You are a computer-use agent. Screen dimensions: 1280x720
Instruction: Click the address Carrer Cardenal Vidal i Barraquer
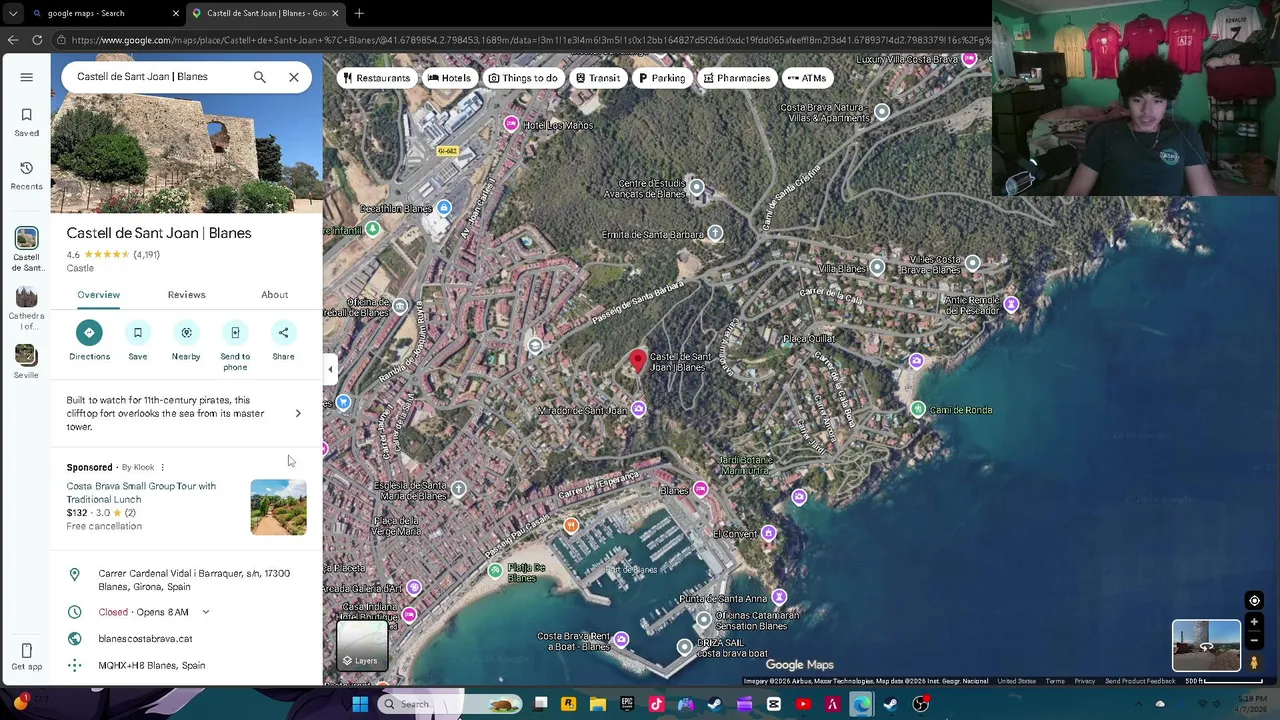pyautogui.click(x=194, y=580)
